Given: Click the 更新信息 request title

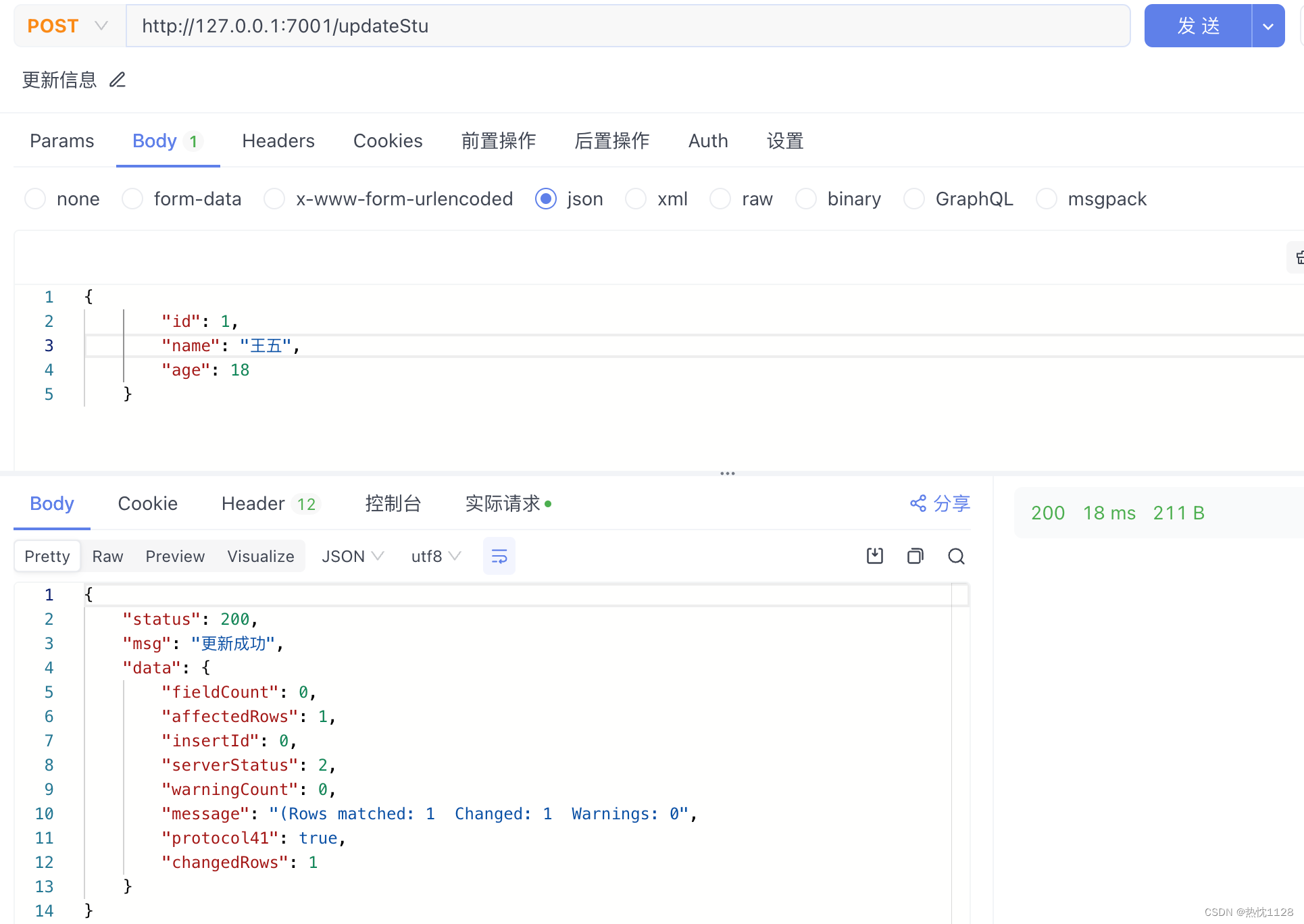Looking at the screenshot, I should point(59,80).
